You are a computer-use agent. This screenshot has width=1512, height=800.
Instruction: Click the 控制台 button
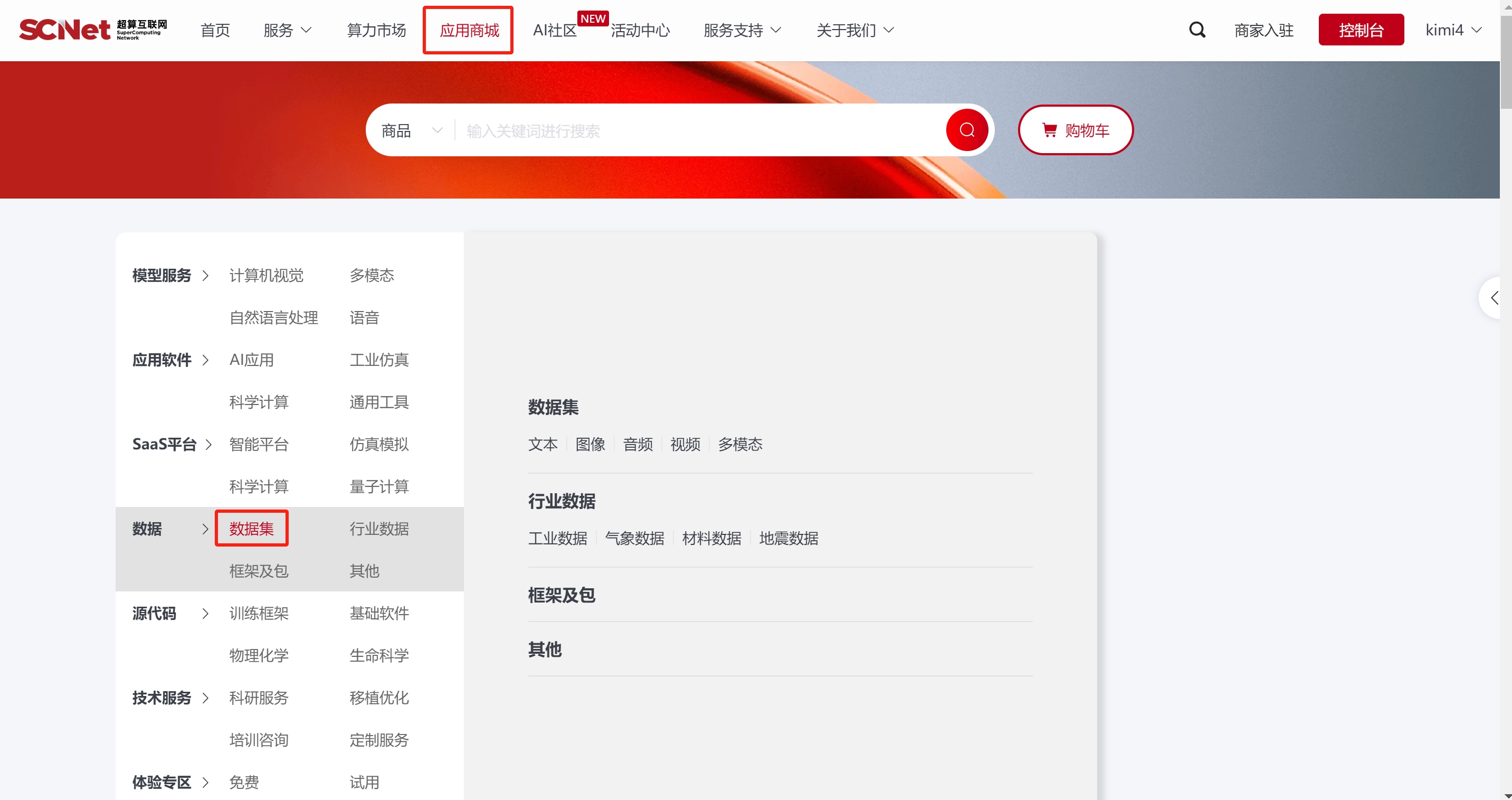click(1361, 30)
